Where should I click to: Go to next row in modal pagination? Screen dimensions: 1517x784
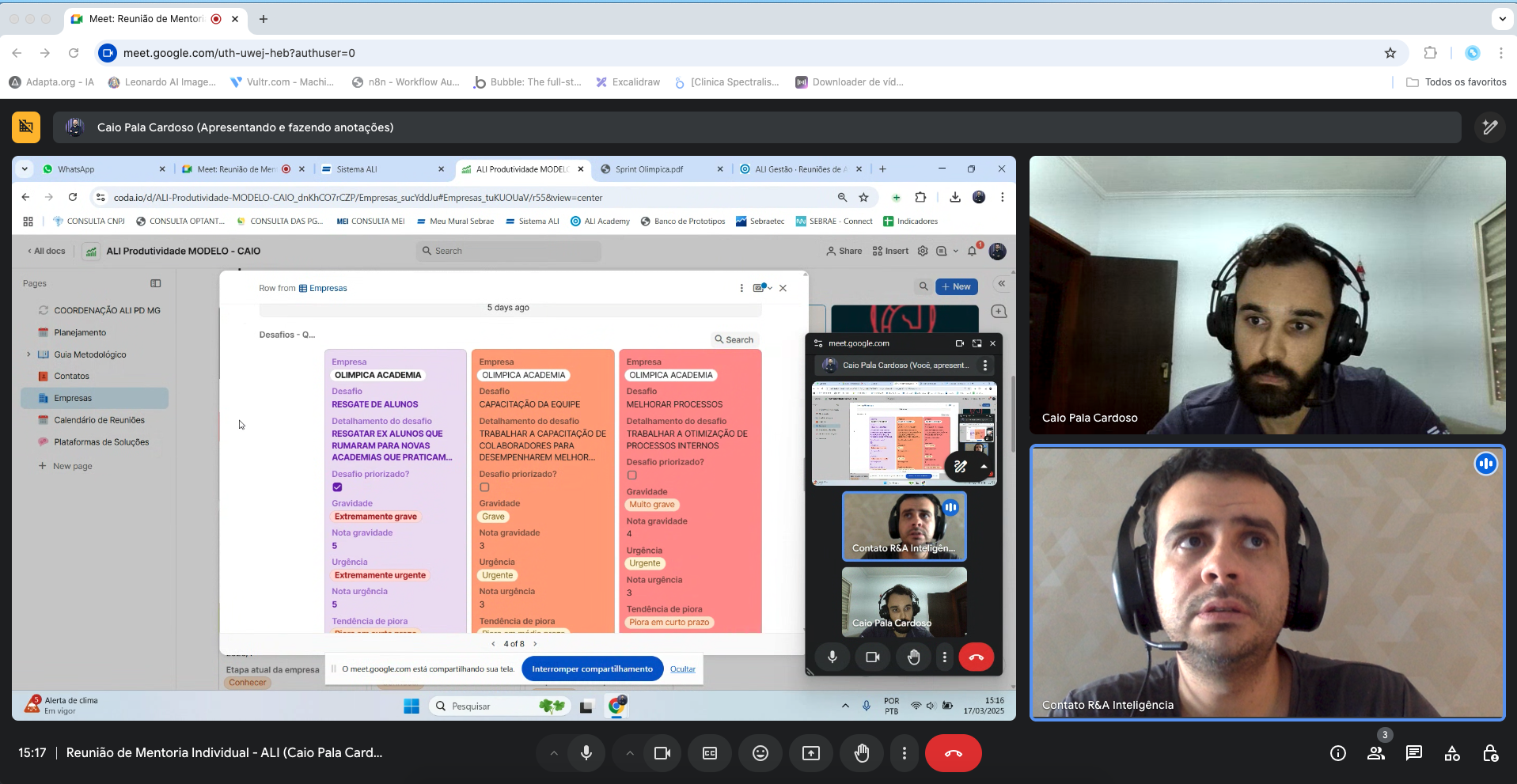pyautogui.click(x=535, y=644)
